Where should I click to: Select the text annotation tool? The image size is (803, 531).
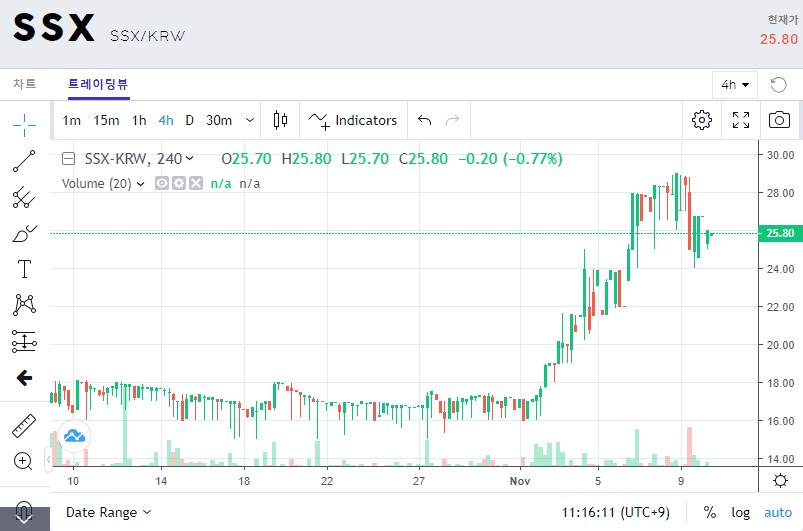coord(24,269)
